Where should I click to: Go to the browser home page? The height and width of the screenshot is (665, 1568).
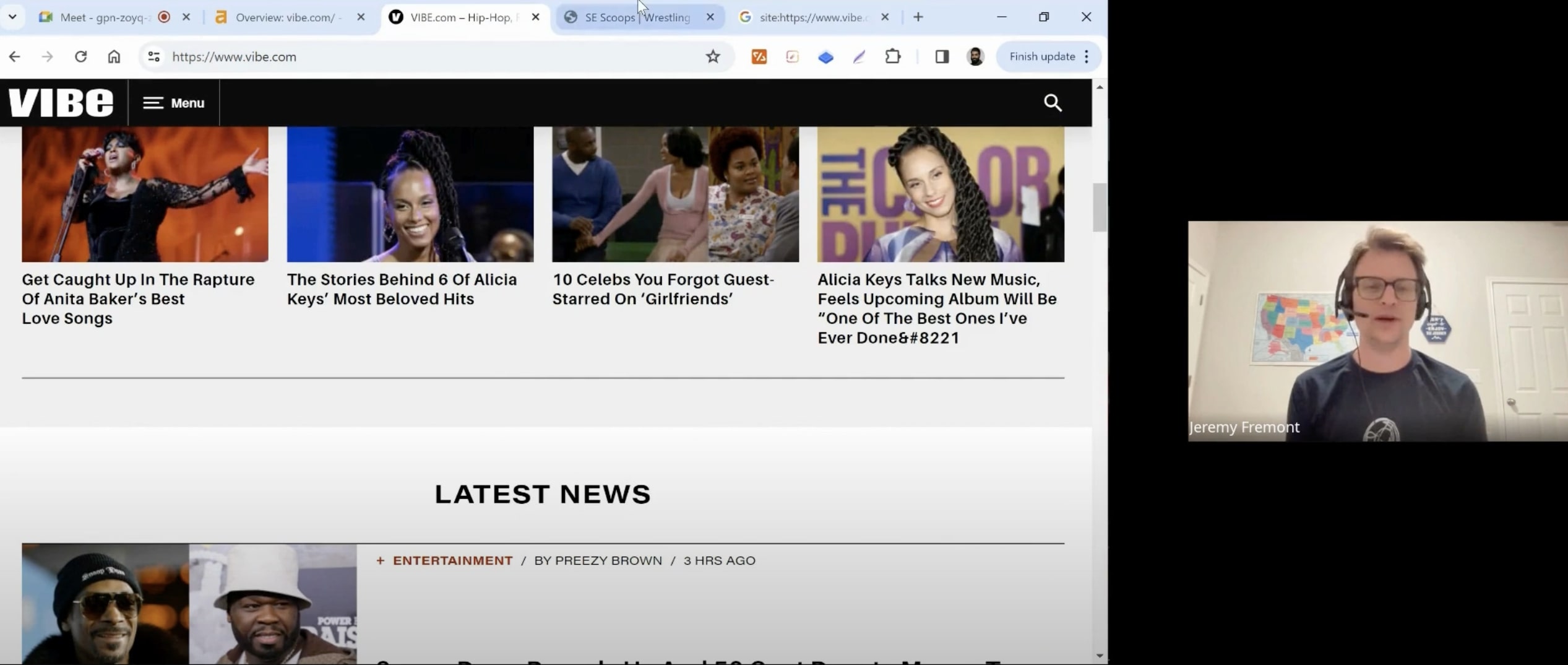[x=114, y=57]
